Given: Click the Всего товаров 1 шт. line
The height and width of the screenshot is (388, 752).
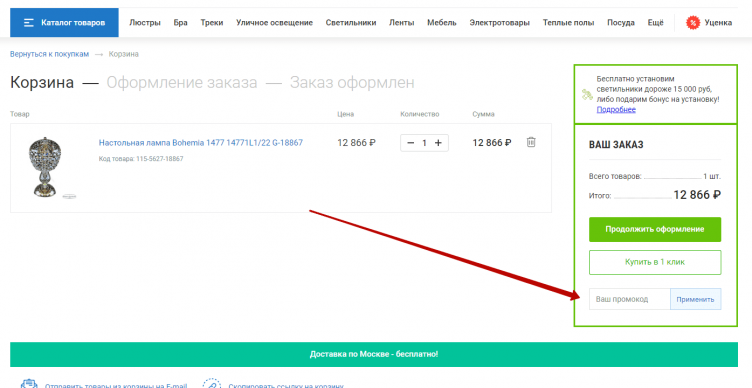Looking at the screenshot, I should pyautogui.click(x=655, y=176).
